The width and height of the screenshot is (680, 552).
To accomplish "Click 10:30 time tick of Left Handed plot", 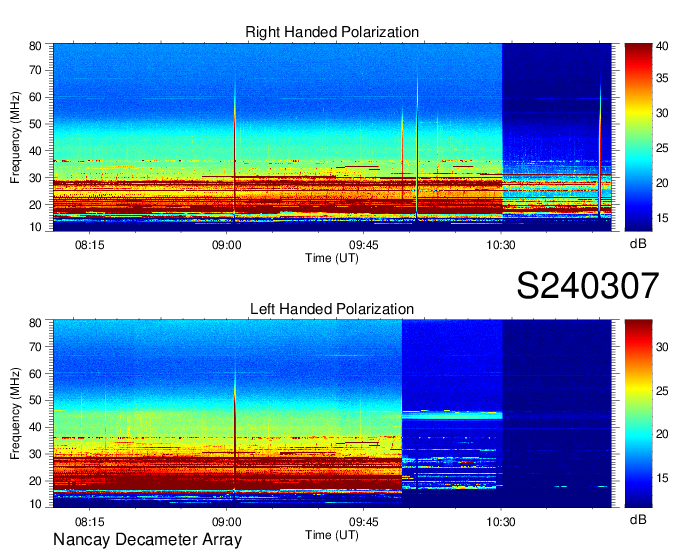I will tap(500, 522).
